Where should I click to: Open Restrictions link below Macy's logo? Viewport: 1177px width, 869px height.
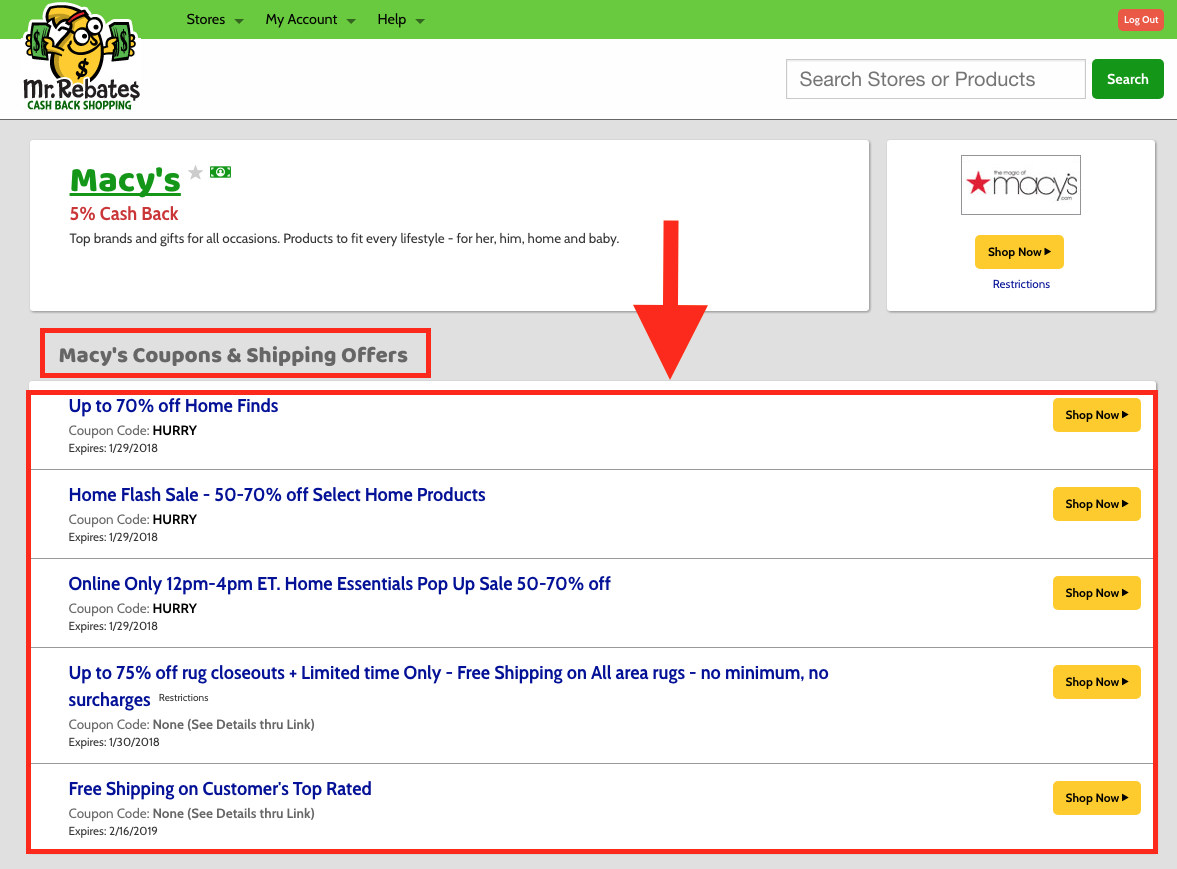pyautogui.click(x=1021, y=284)
